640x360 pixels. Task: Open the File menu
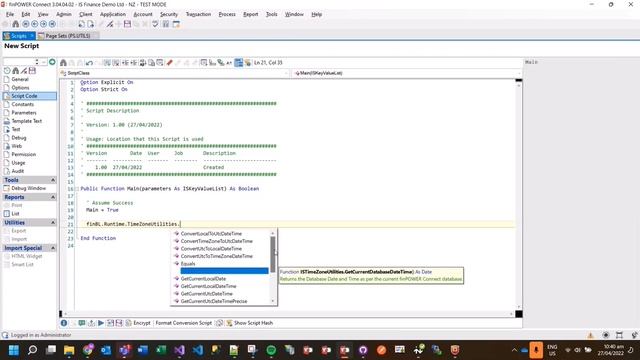(10, 14)
